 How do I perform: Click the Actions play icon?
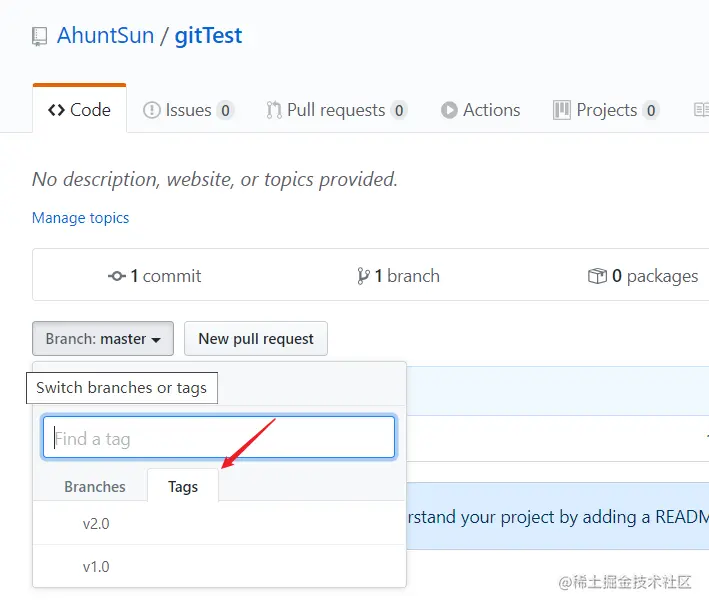[x=449, y=110]
